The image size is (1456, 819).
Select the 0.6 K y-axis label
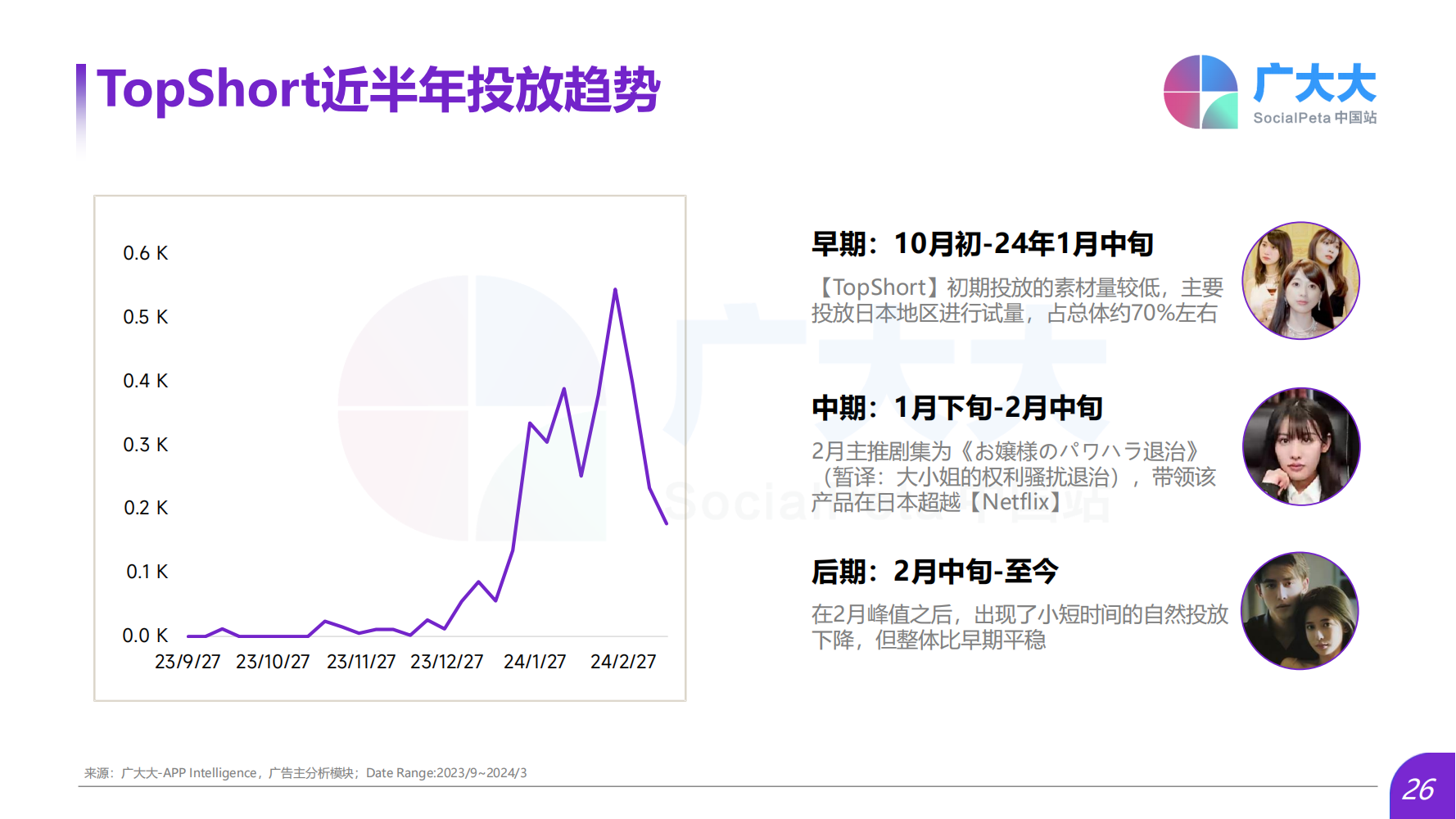[145, 253]
